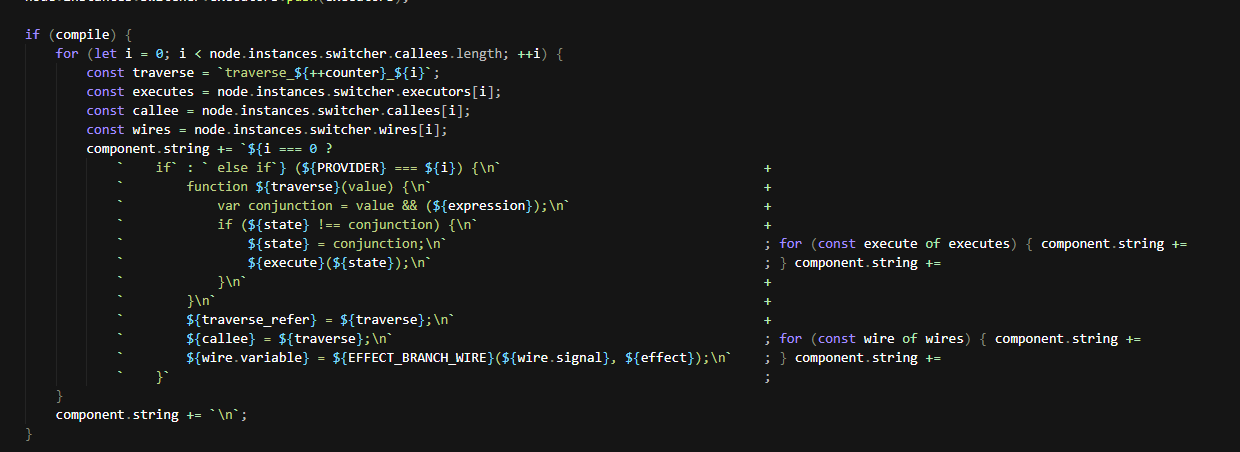Image resolution: width=1240 pixels, height=452 pixels.
Task: Click the let keyword in the for loop
Action: click(98, 53)
